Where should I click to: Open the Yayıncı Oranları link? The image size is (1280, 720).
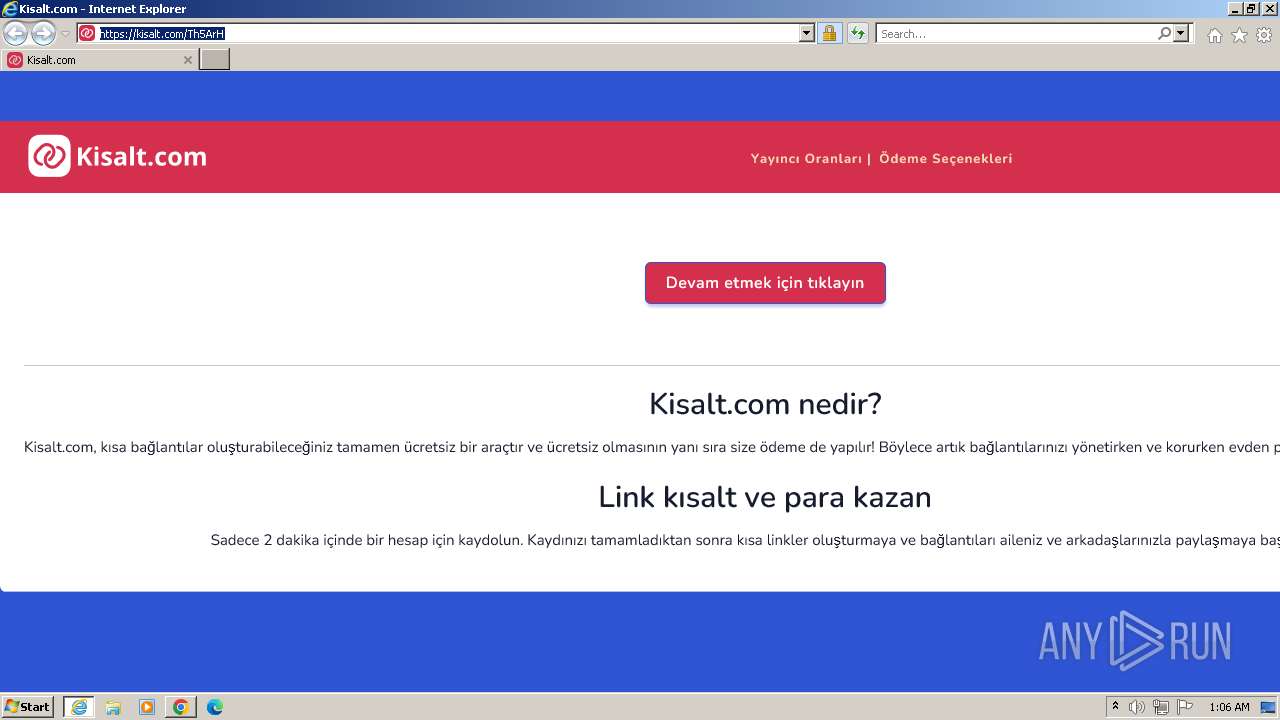click(x=806, y=158)
